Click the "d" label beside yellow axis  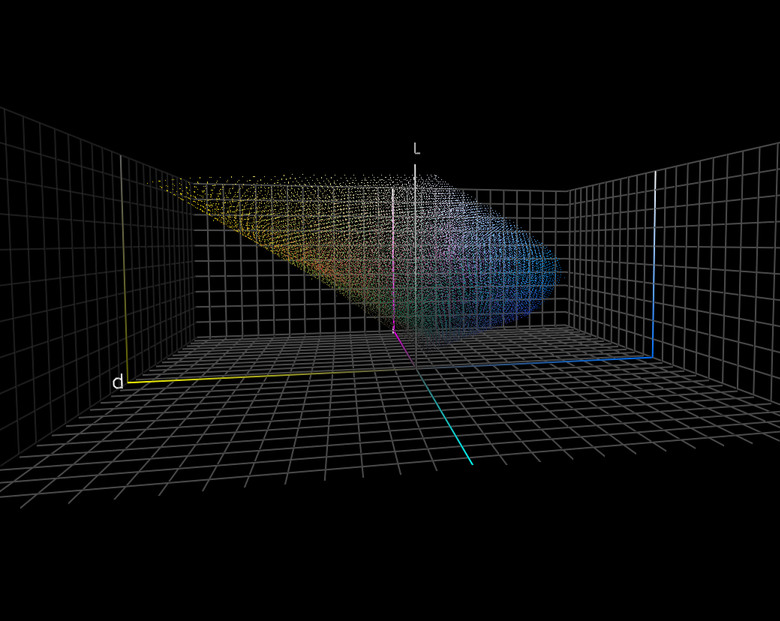coord(117,382)
